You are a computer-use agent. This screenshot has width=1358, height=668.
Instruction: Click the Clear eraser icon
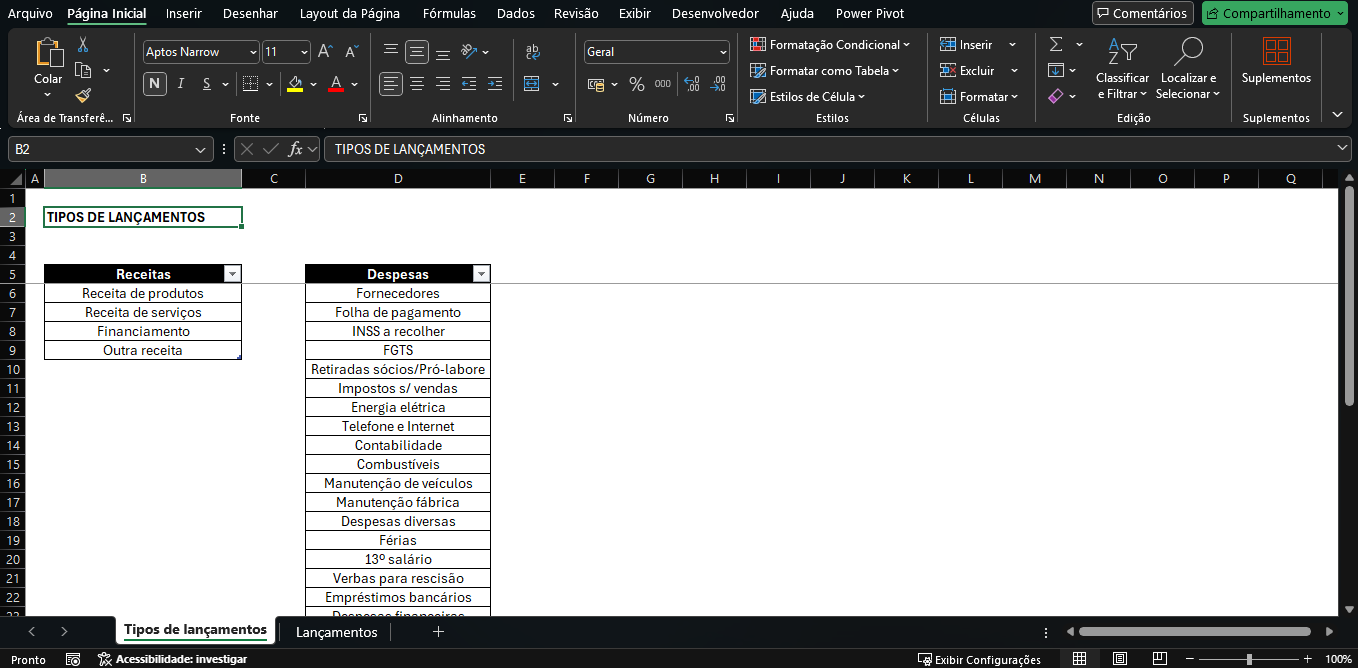1056,96
